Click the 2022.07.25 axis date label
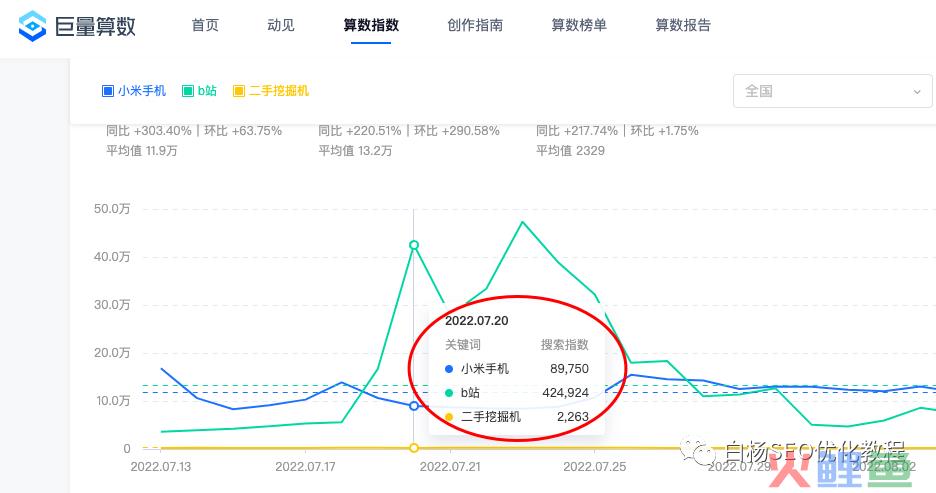The image size is (936, 493). click(x=595, y=467)
